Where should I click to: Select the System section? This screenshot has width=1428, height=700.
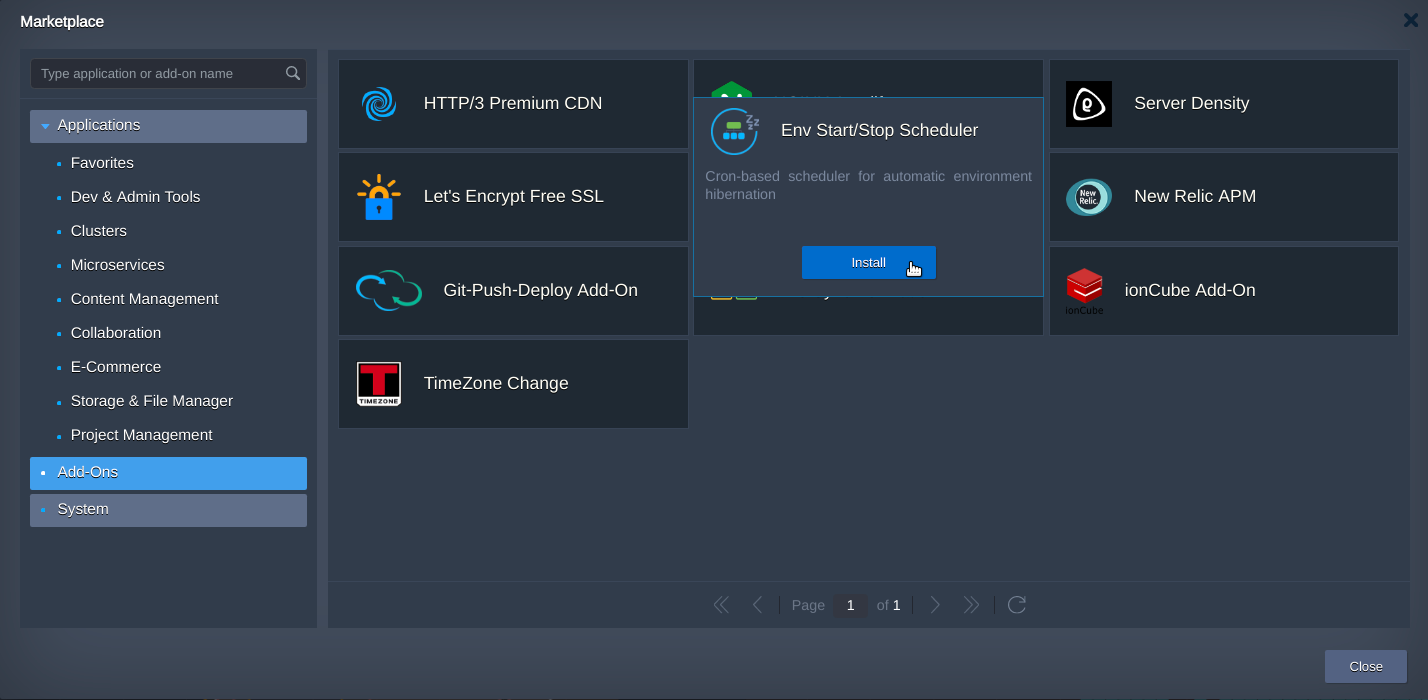click(x=168, y=510)
